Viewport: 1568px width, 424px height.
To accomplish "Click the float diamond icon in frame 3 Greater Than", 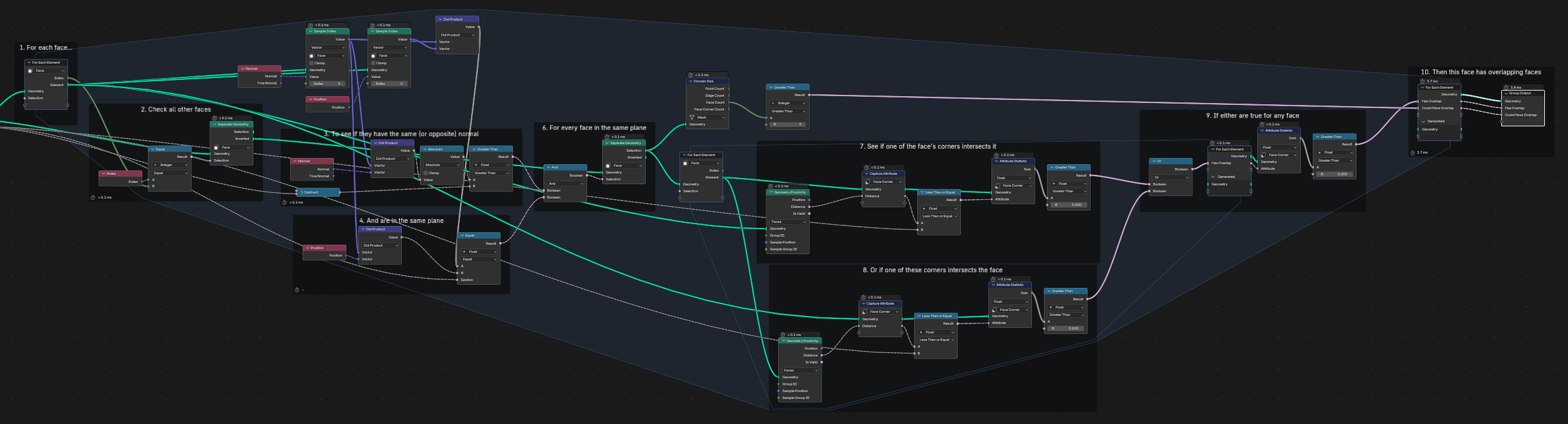I will pos(476,165).
